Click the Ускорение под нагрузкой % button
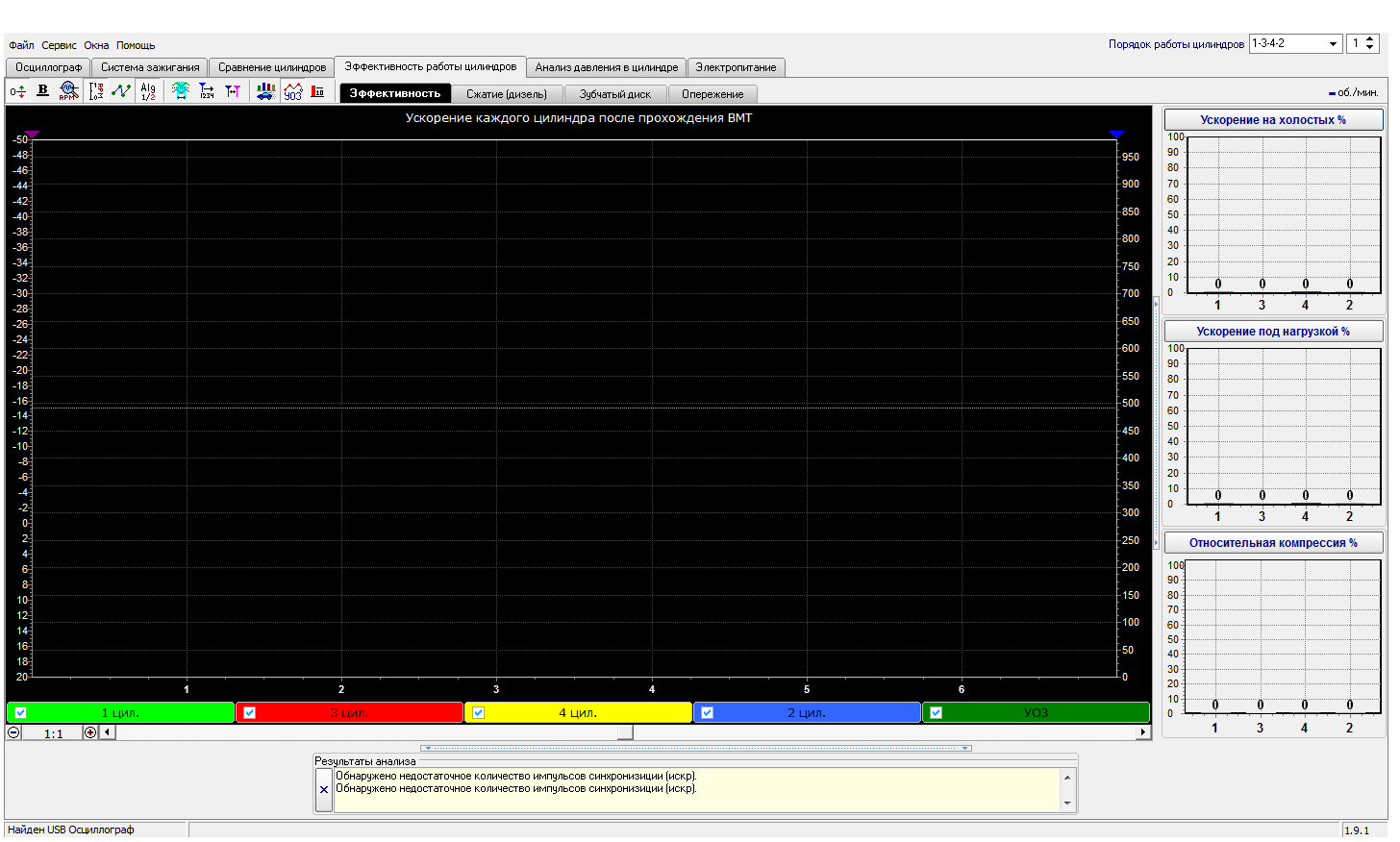Screen dimensions: 1400x842 click(x=1273, y=332)
